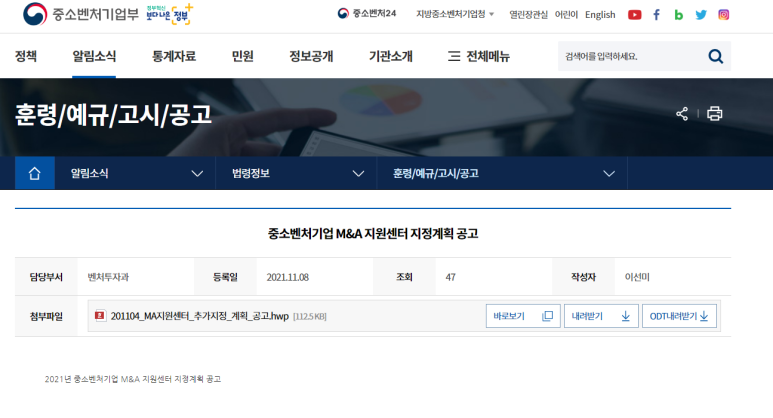Expand the 훈령/예규/고시/공고 breadcrumb dropdown
Viewport: 773px width, 418px height.
coord(502,173)
